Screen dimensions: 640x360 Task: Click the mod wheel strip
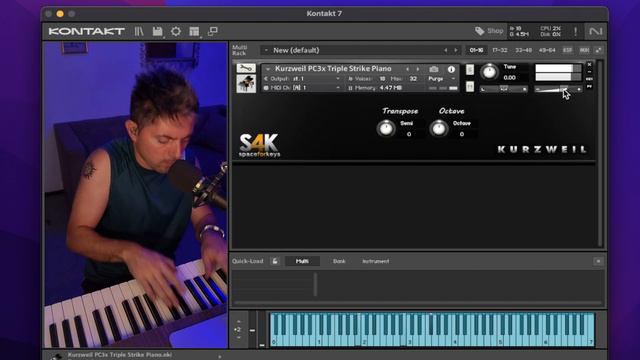pyautogui.click(x=262, y=330)
